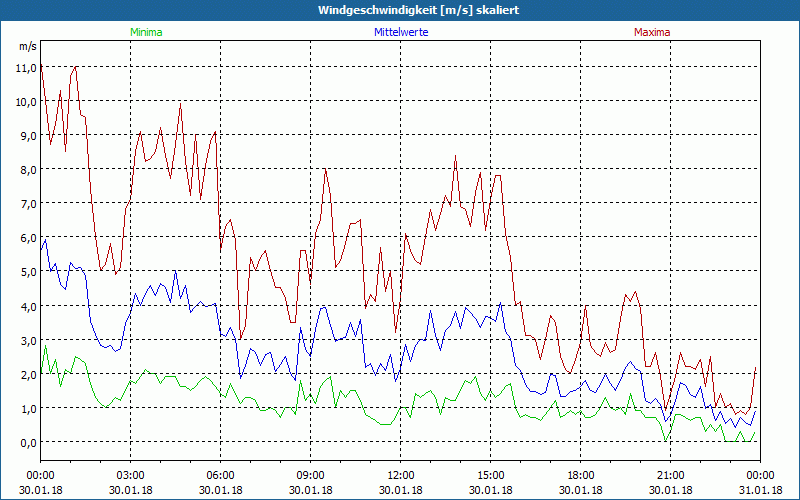
Task: Click the 03:00 time axis label
Action: [x=131, y=476]
